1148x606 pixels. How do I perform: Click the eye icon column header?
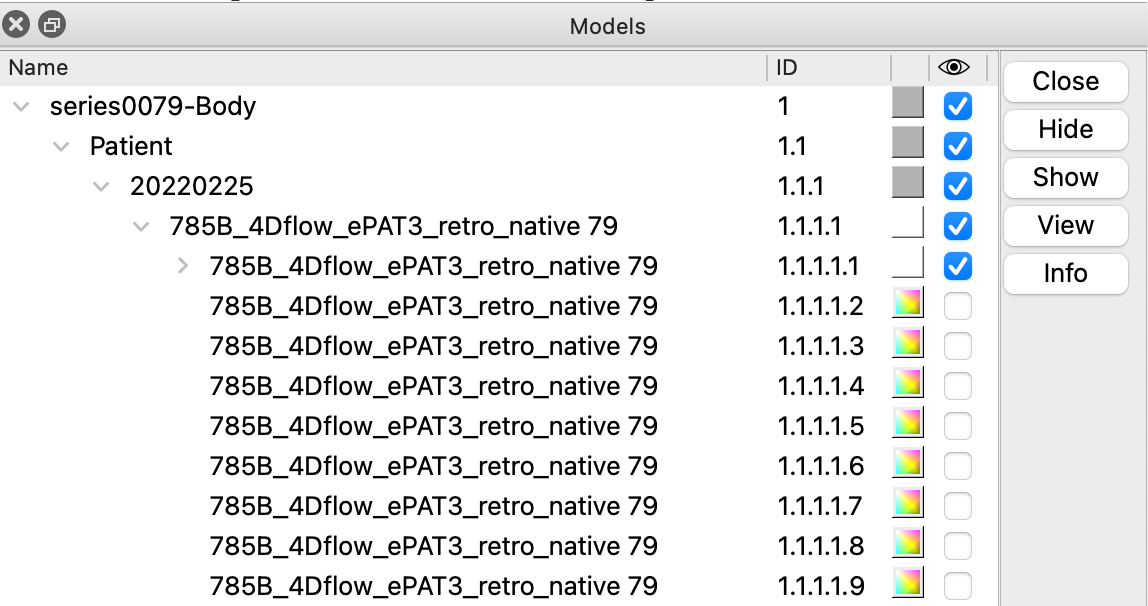pos(955,68)
